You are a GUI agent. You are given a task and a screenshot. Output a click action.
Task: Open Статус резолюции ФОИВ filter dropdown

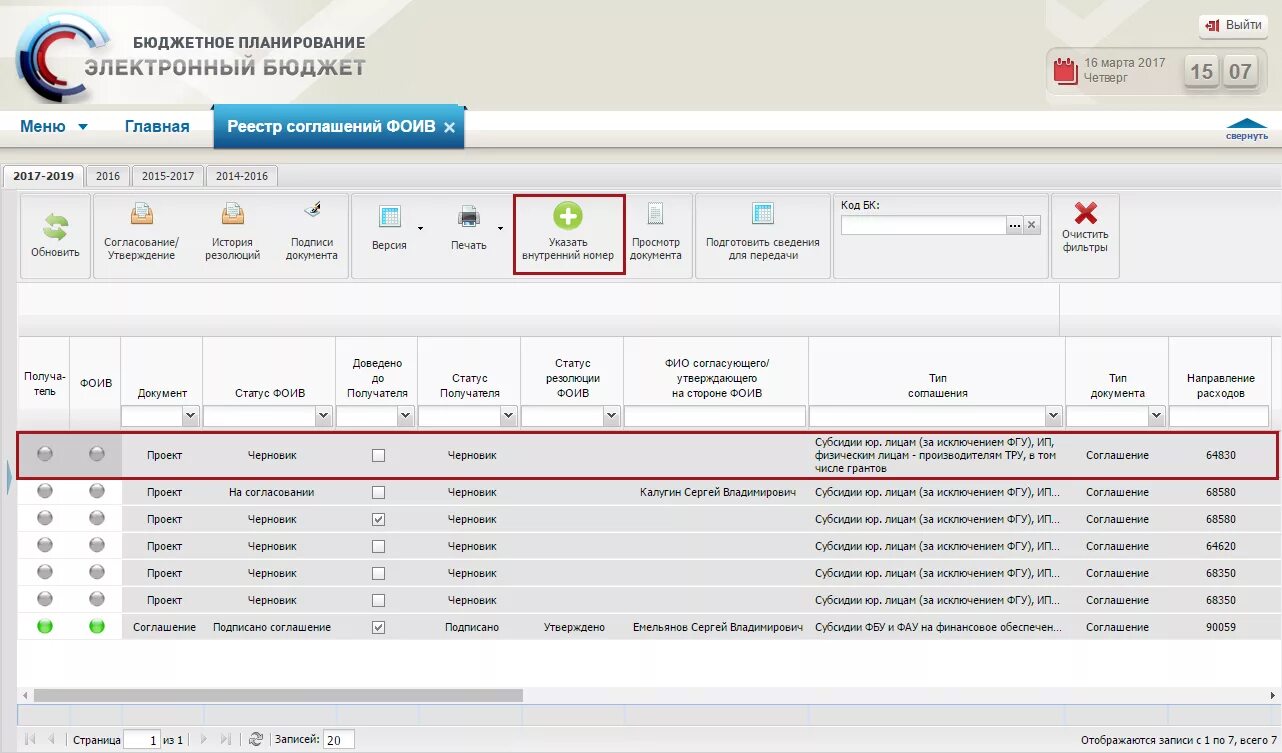(612, 416)
